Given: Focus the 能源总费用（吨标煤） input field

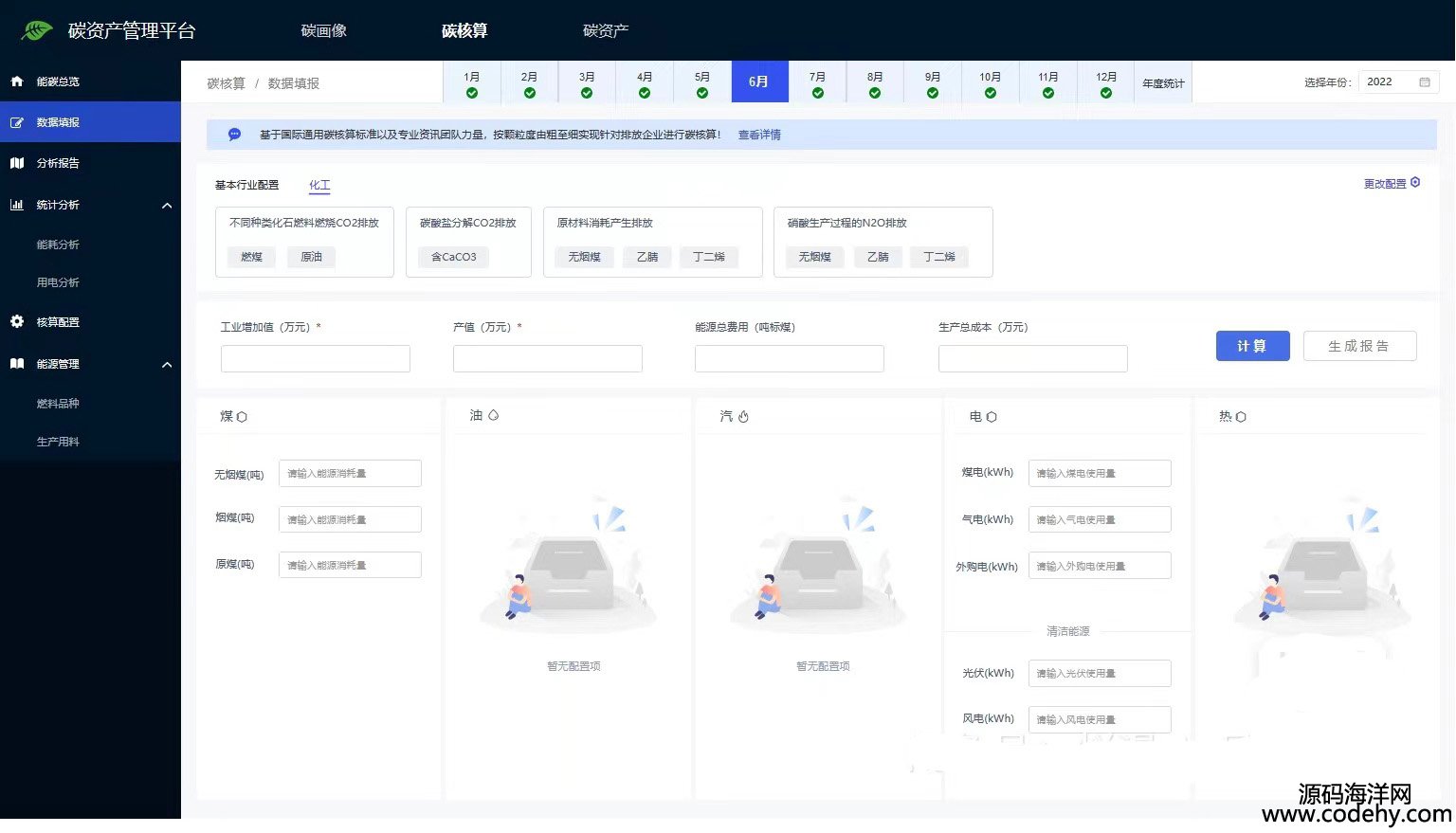Looking at the screenshot, I should 790,358.
